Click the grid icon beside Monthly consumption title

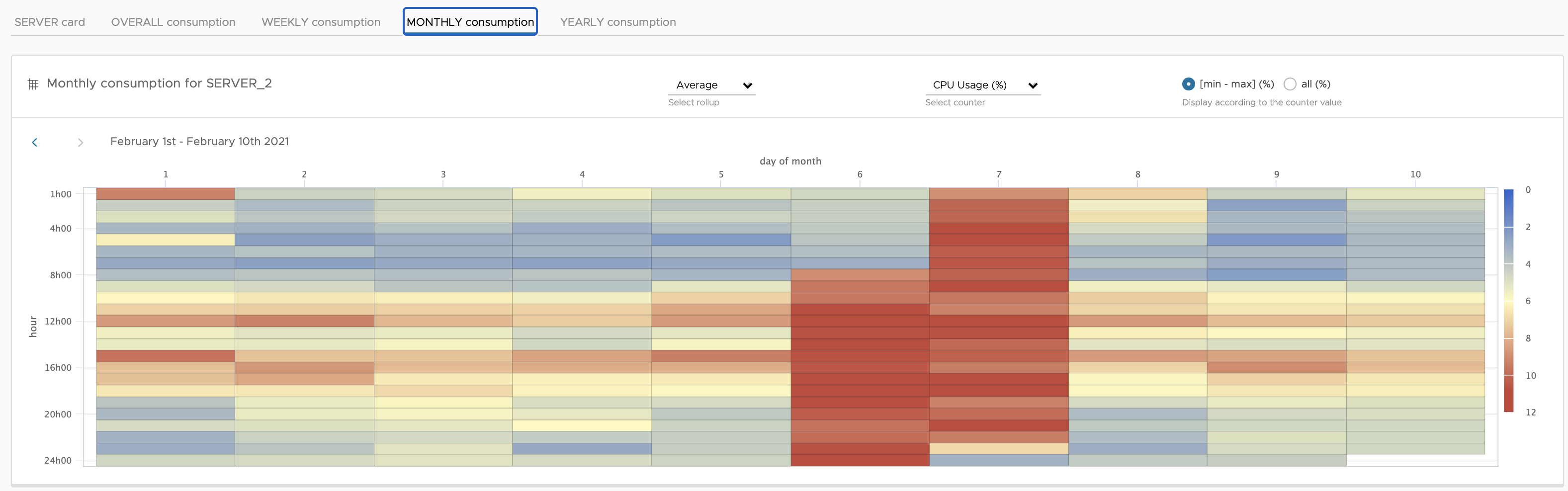click(33, 84)
